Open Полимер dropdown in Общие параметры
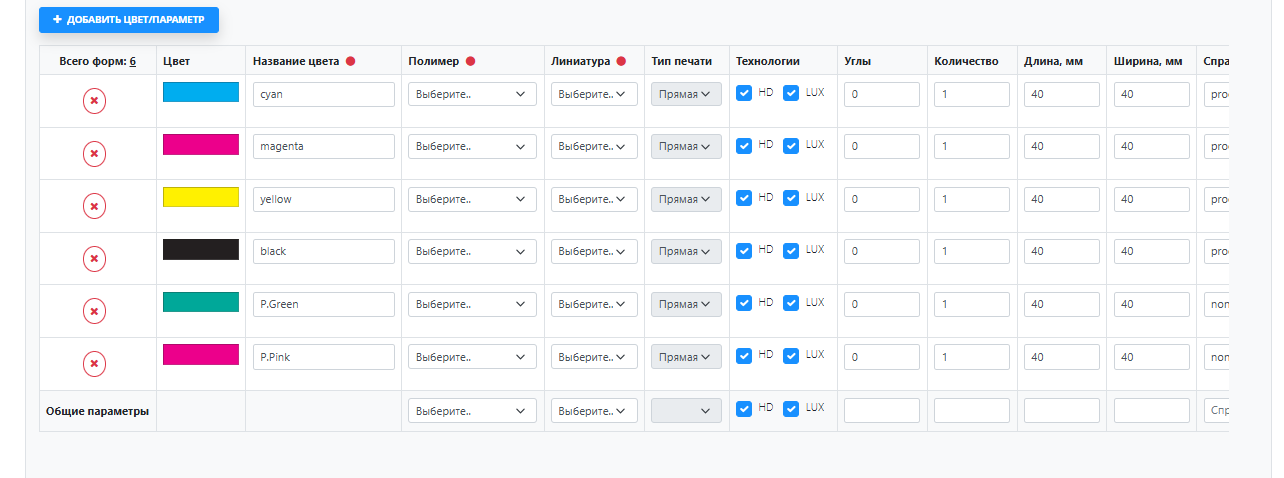Image resolution: width=1284 pixels, height=478 pixels. (x=472, y=411)
